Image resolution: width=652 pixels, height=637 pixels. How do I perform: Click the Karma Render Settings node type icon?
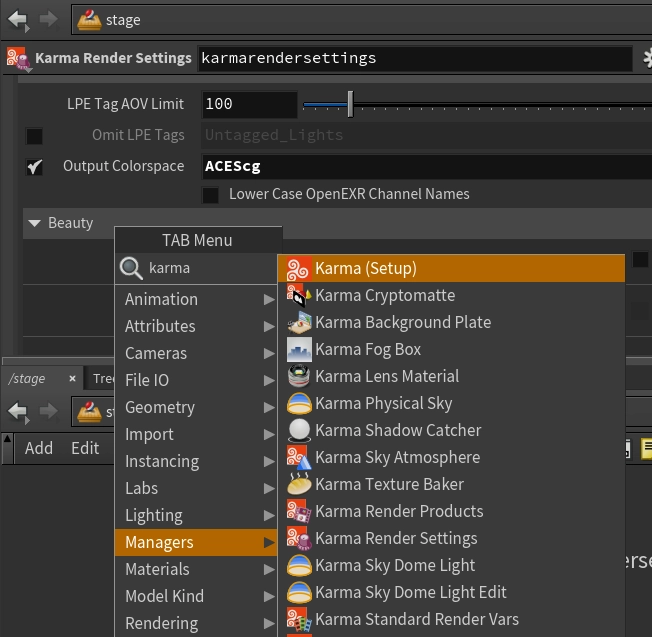coord(18,59)
